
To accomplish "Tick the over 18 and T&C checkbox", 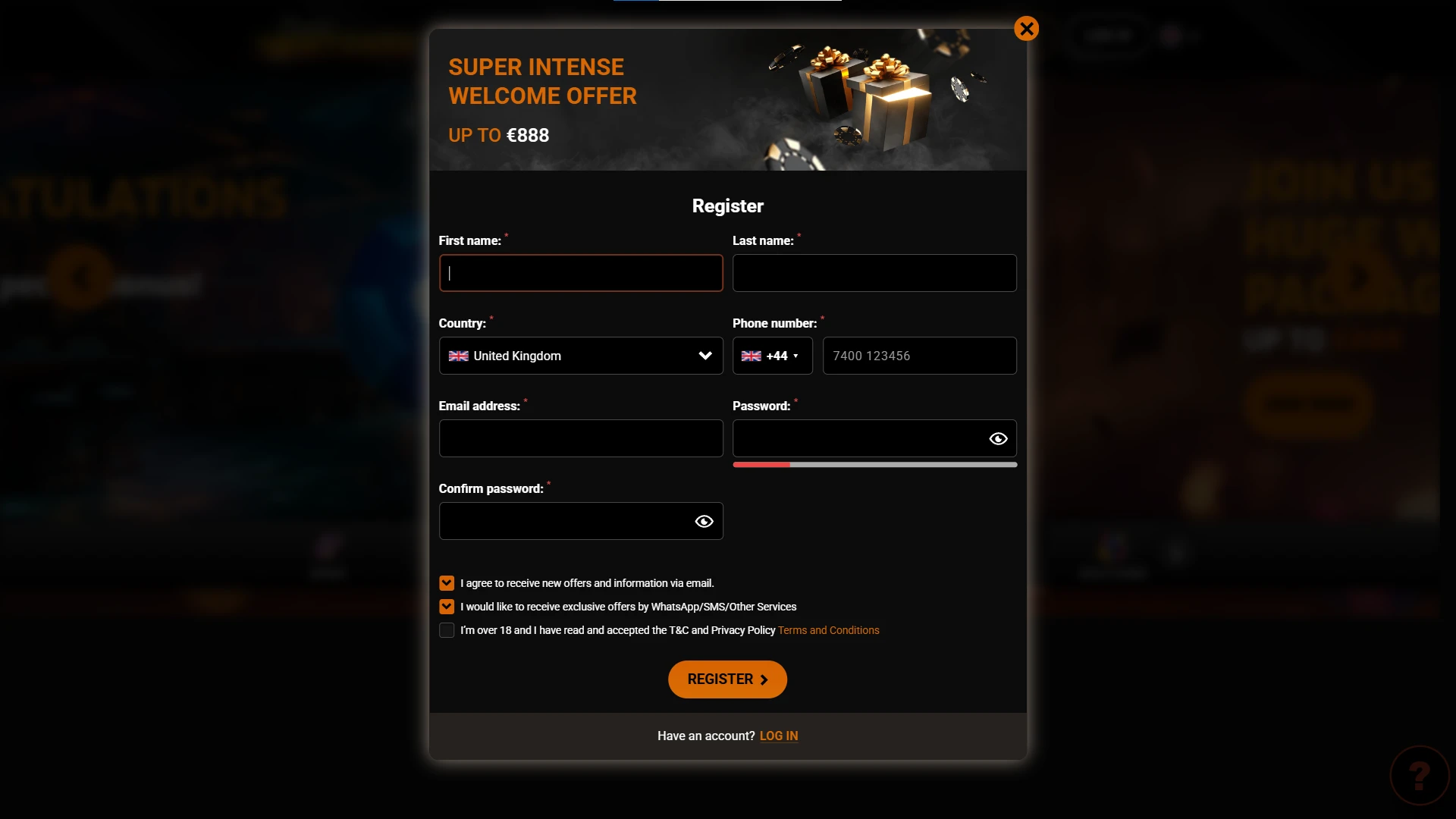I will tap(447, 630).
